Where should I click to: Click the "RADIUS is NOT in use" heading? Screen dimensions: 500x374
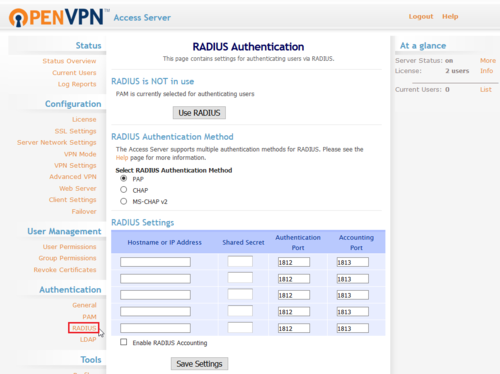click(153, 81)
